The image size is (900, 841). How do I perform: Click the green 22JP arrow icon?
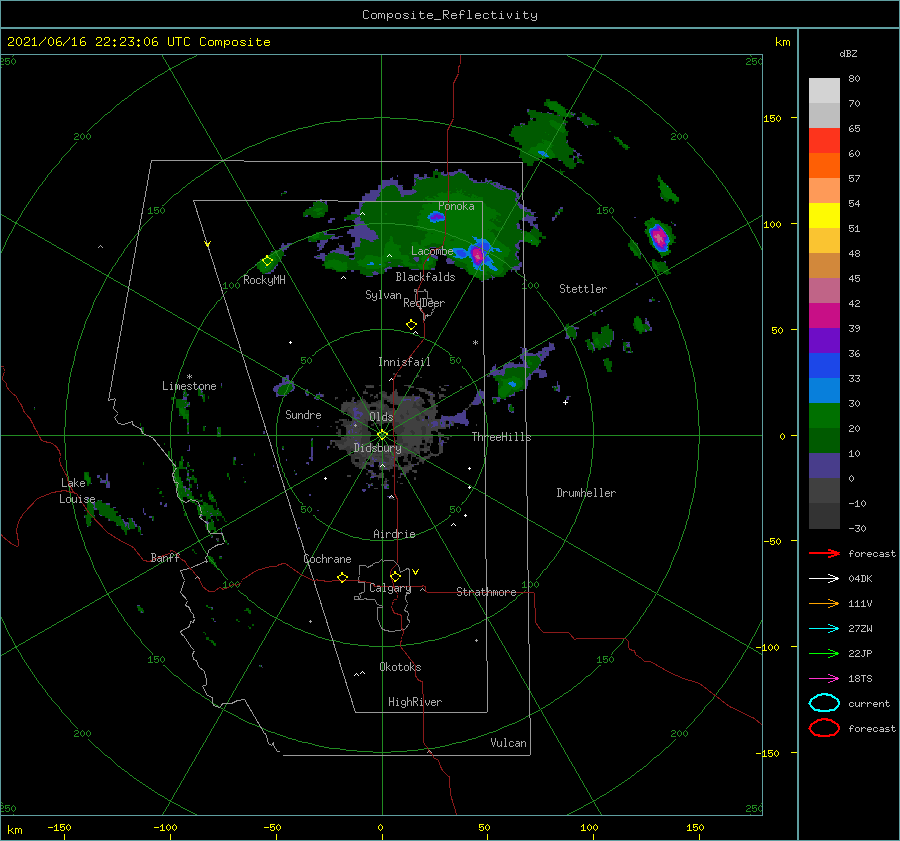point(824,653)
